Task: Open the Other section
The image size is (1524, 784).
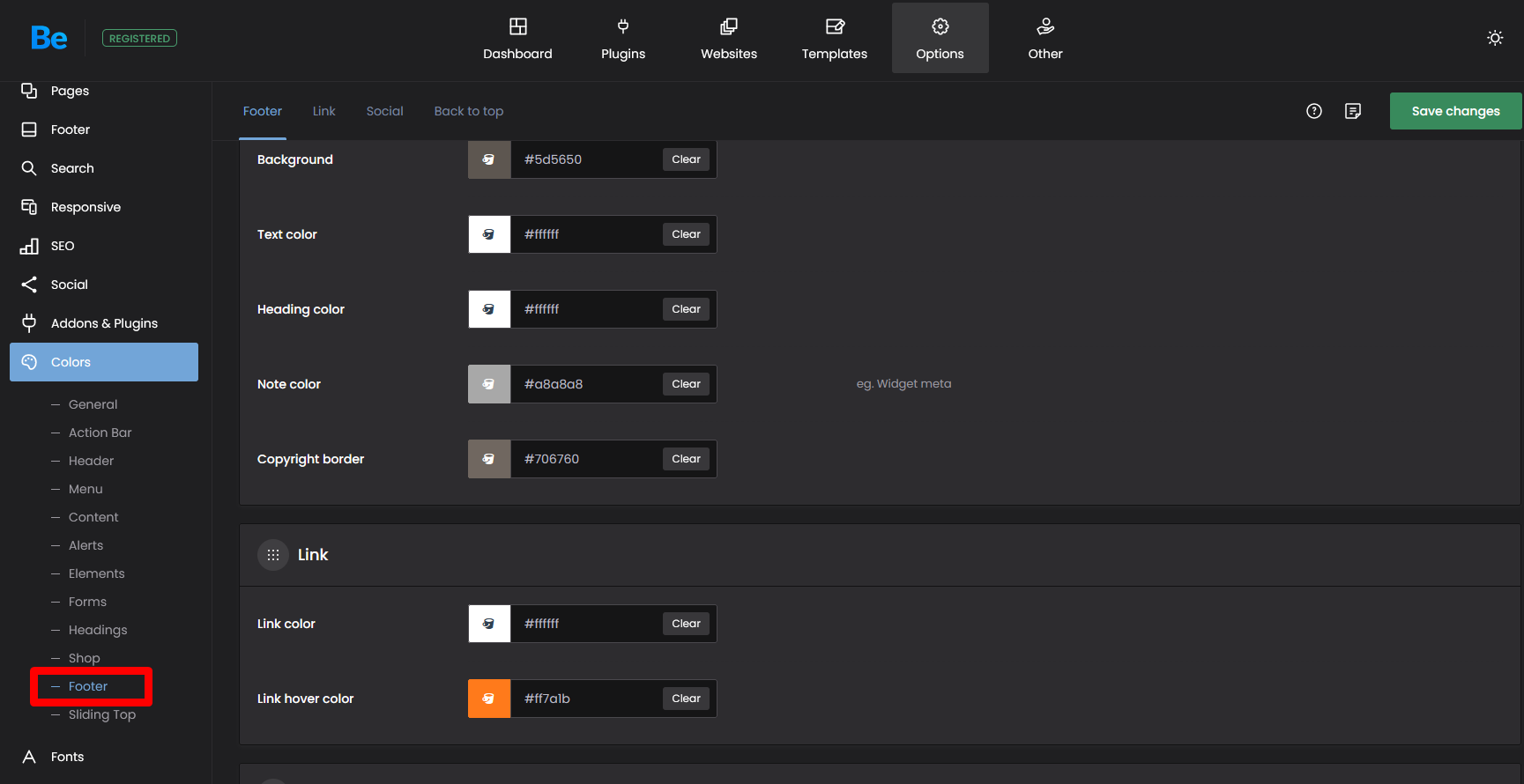Action: 1045,38
